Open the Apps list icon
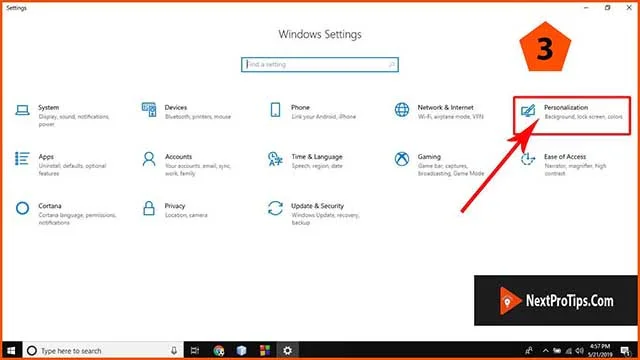Screen dimensions: 640x360 tap(22, 159)
